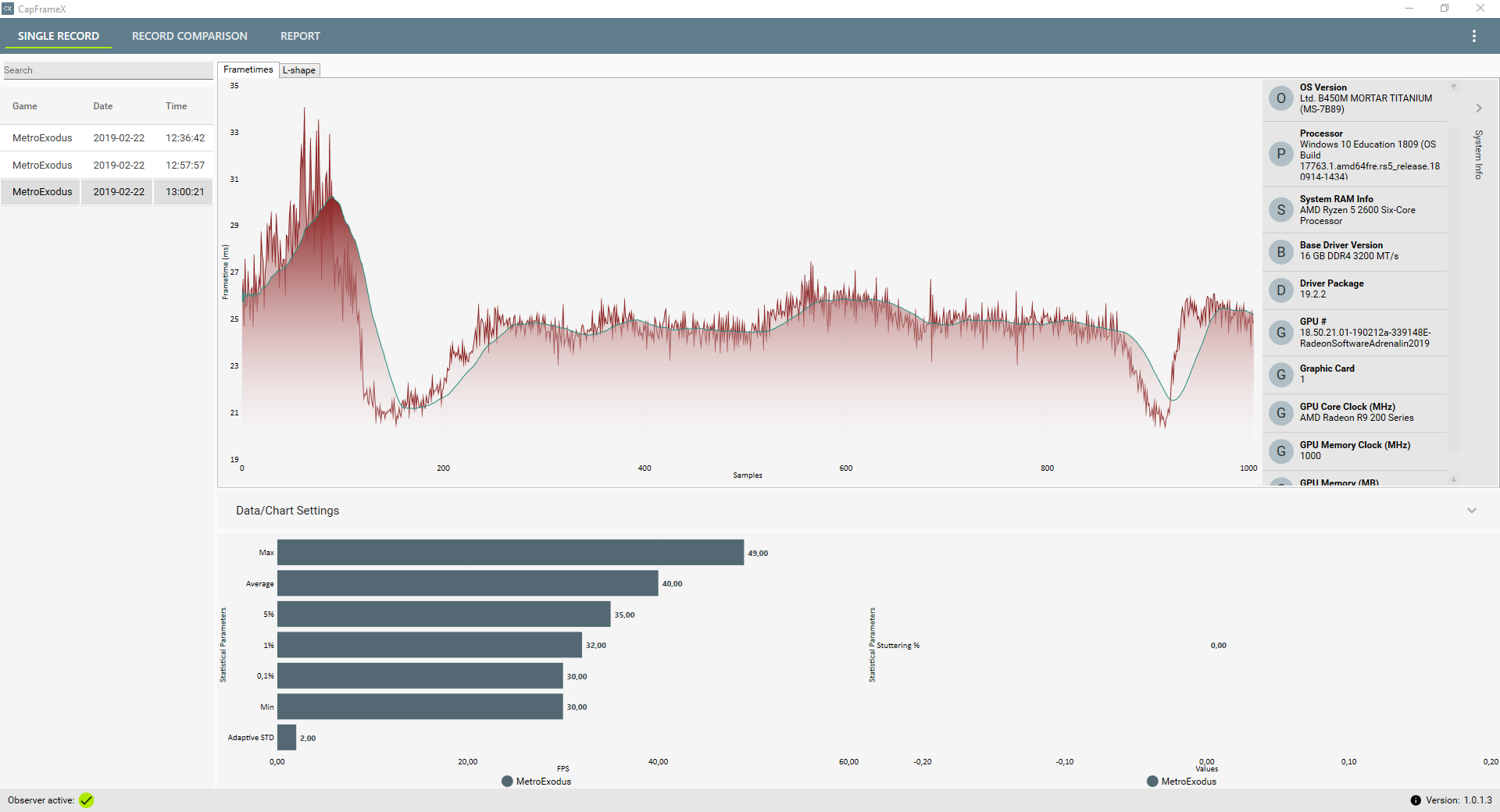Screen dimensions: 1500x812
Task: Click the 1% percentile FPS bar
Action: tap(430, 645)
